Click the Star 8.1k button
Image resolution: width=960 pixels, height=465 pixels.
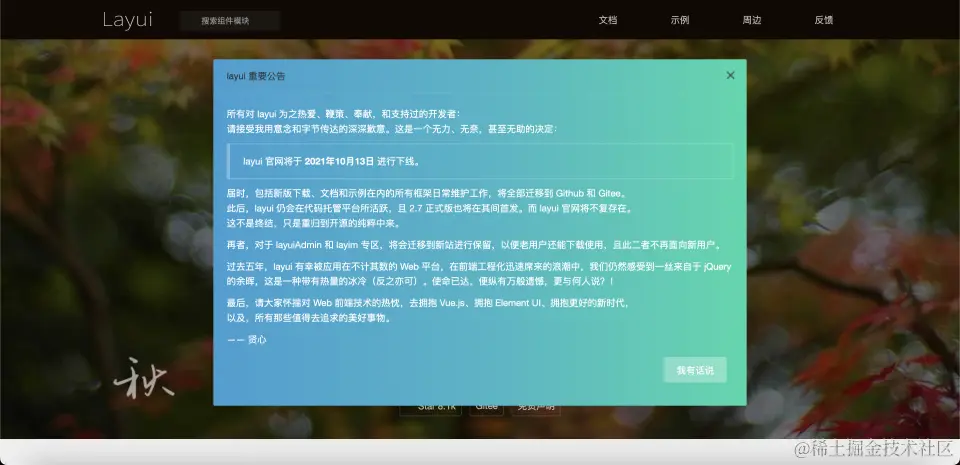[431, 410]
